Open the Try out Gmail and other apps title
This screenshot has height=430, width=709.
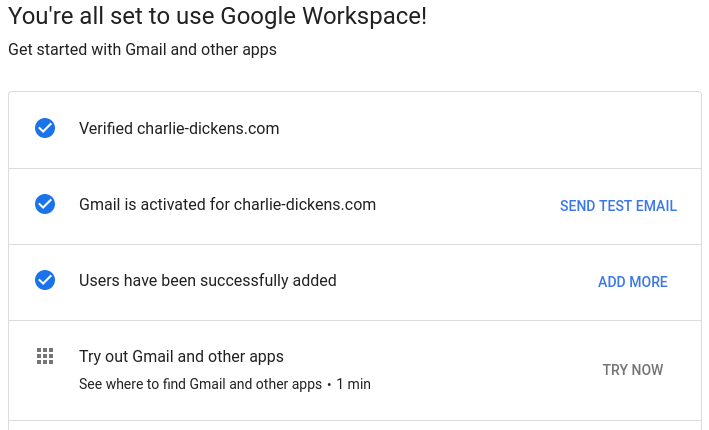pyautogui.click(x=181, y=356)
